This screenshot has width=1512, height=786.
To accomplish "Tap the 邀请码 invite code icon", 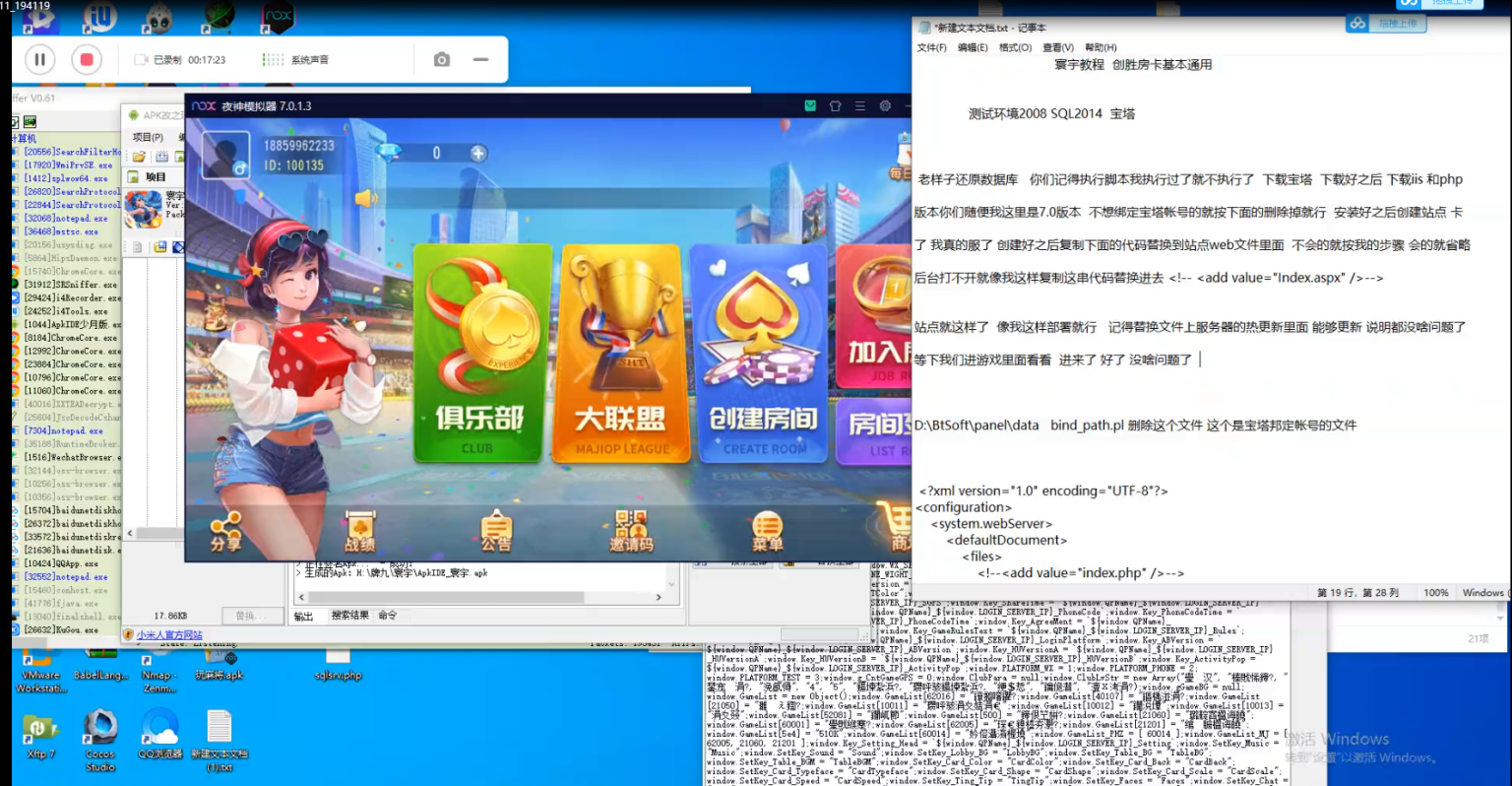I will (631, 531).
